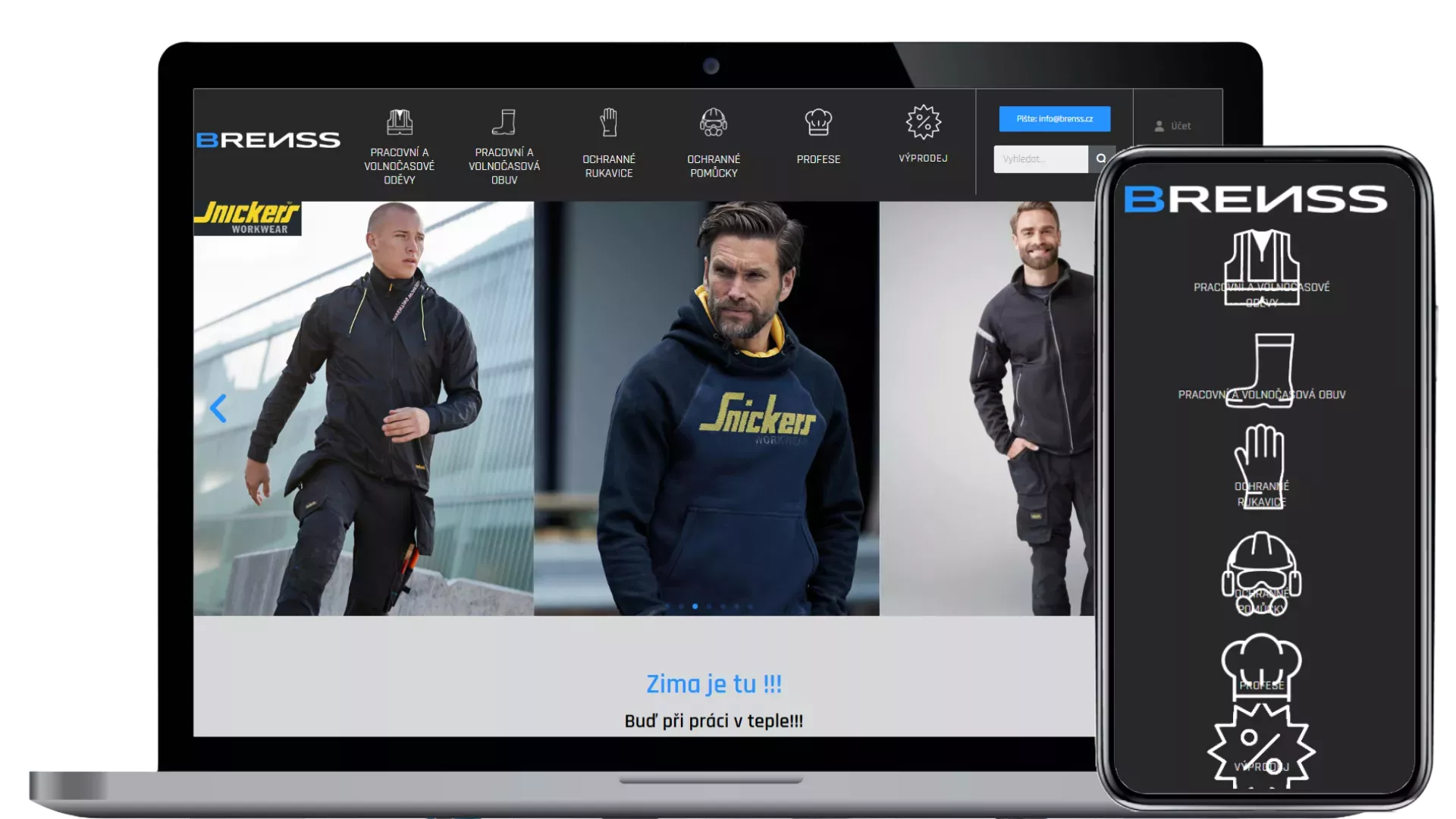Click the helmet and respirator icon on the phone
Screen dimensions: 1456x819
pyautogui.click(x=1261, y=573)
